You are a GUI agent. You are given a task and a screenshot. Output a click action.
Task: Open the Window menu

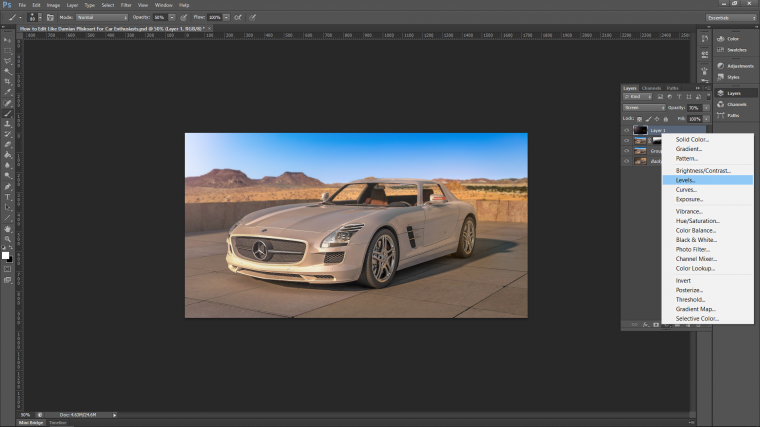(163, 5)
